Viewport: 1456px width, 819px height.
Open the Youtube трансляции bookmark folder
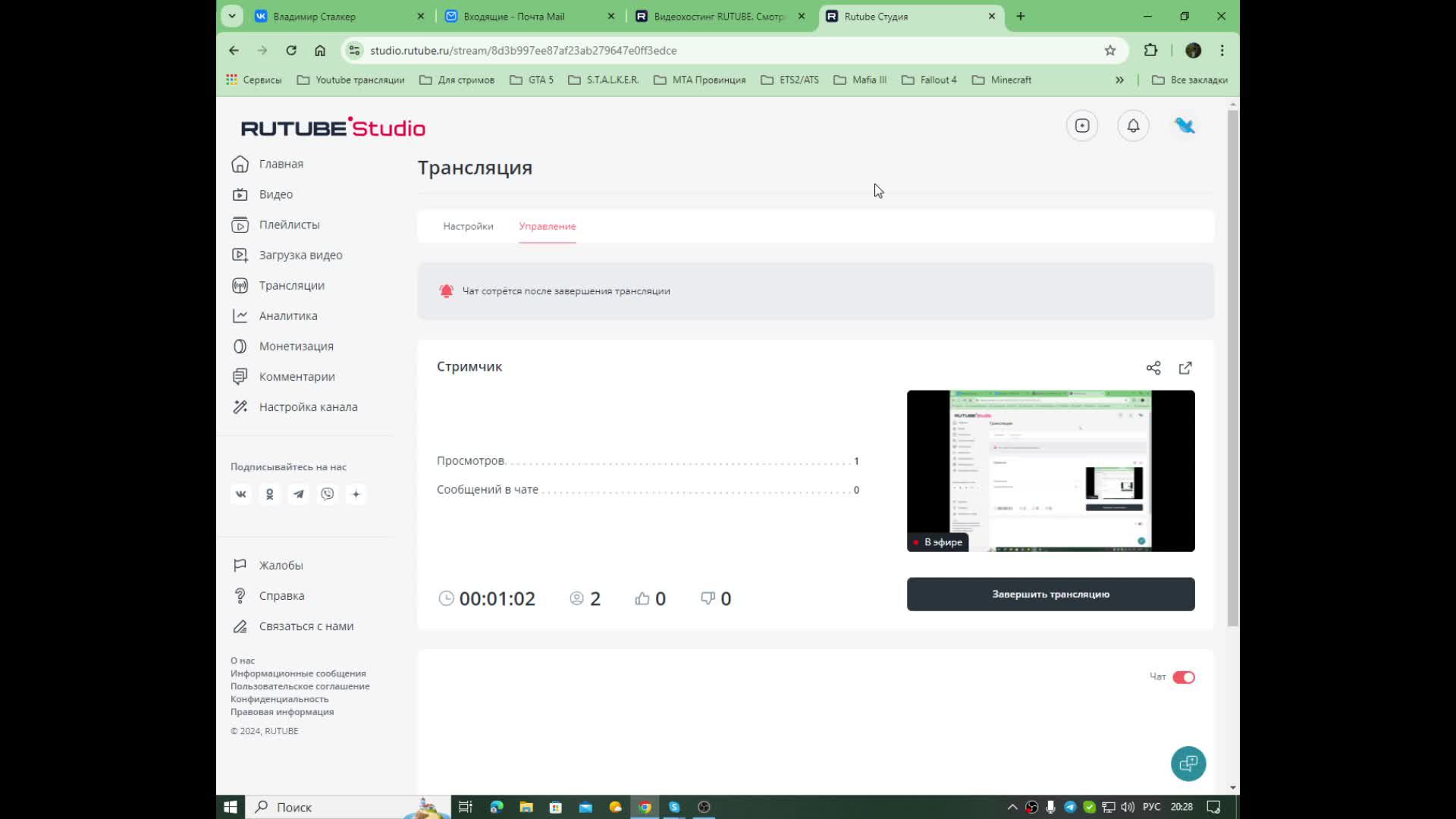(x=350, y=80)
